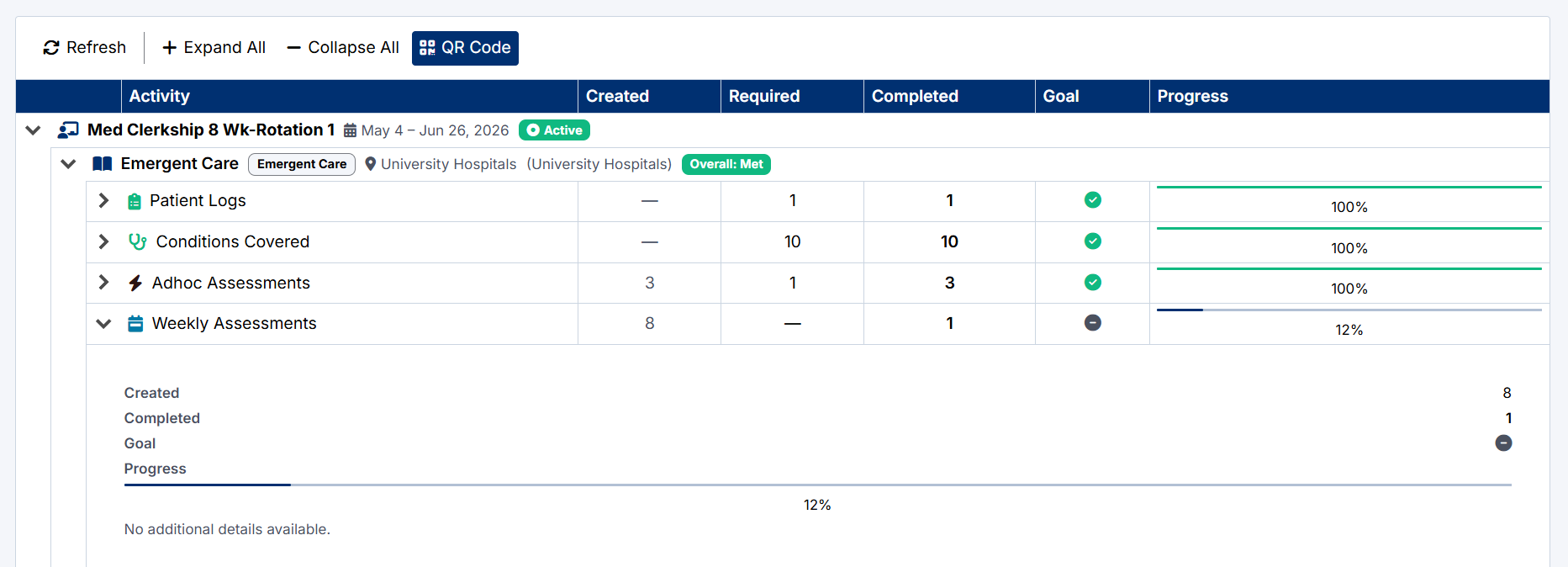The width and height of the screenshot is (1568, 567).
Task: Collapse the Med Clerkship 8 Wk-Rotation 1 group
Action: pyautogui.click(x=34, y=130)
